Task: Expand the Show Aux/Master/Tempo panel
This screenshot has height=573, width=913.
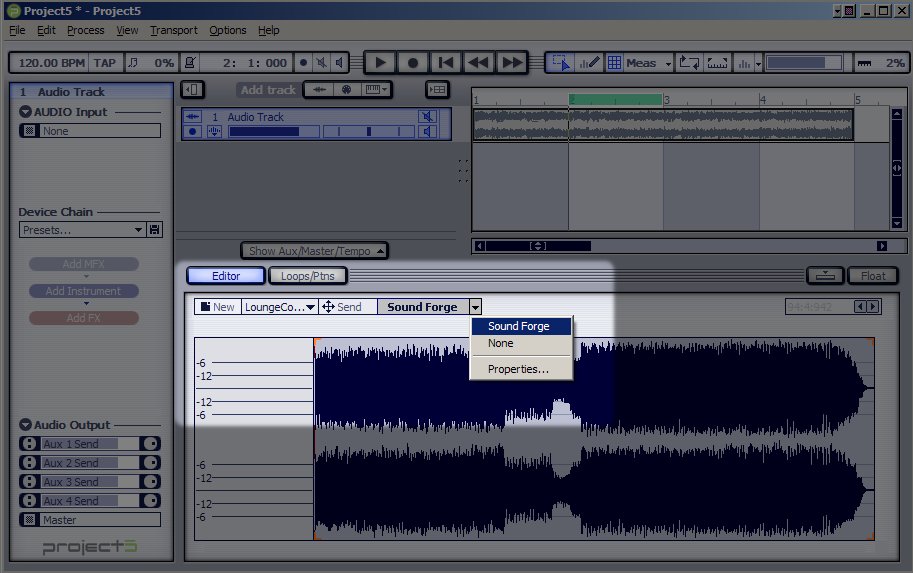Action: tap(314, 251)
